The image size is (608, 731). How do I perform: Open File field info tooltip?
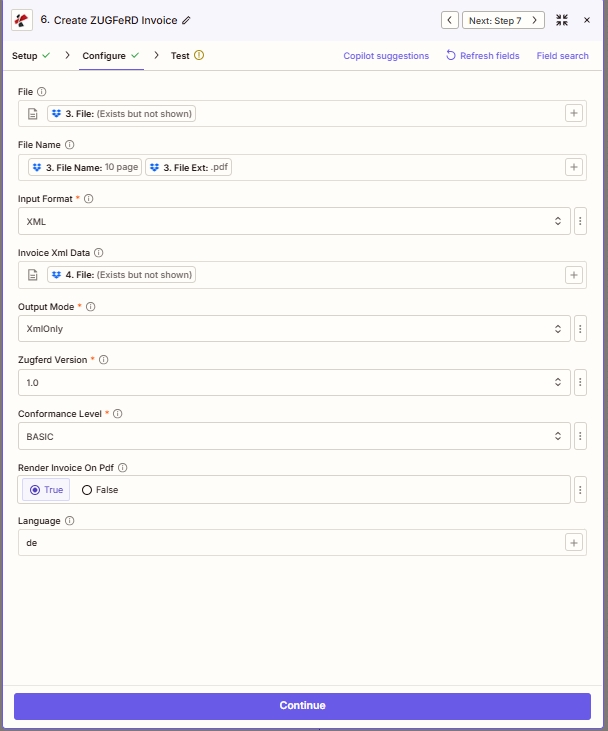[x=41, y=91]
